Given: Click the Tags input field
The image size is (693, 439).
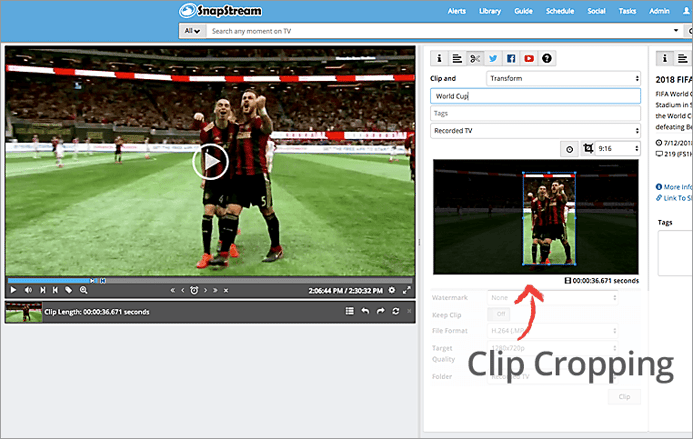Looking at the screenshot, I should pos(535,113).
